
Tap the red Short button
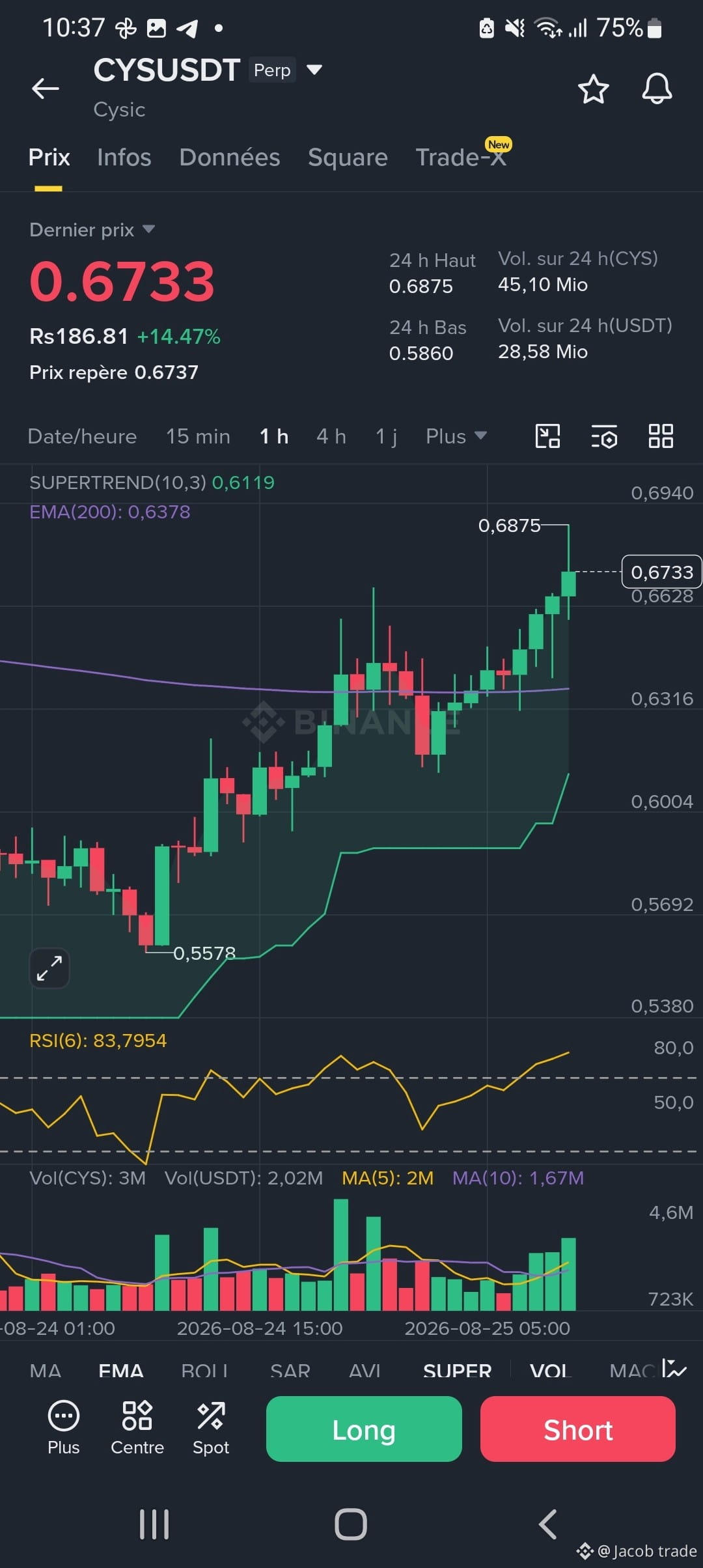pyautogui.click(x=578, y=1429)
